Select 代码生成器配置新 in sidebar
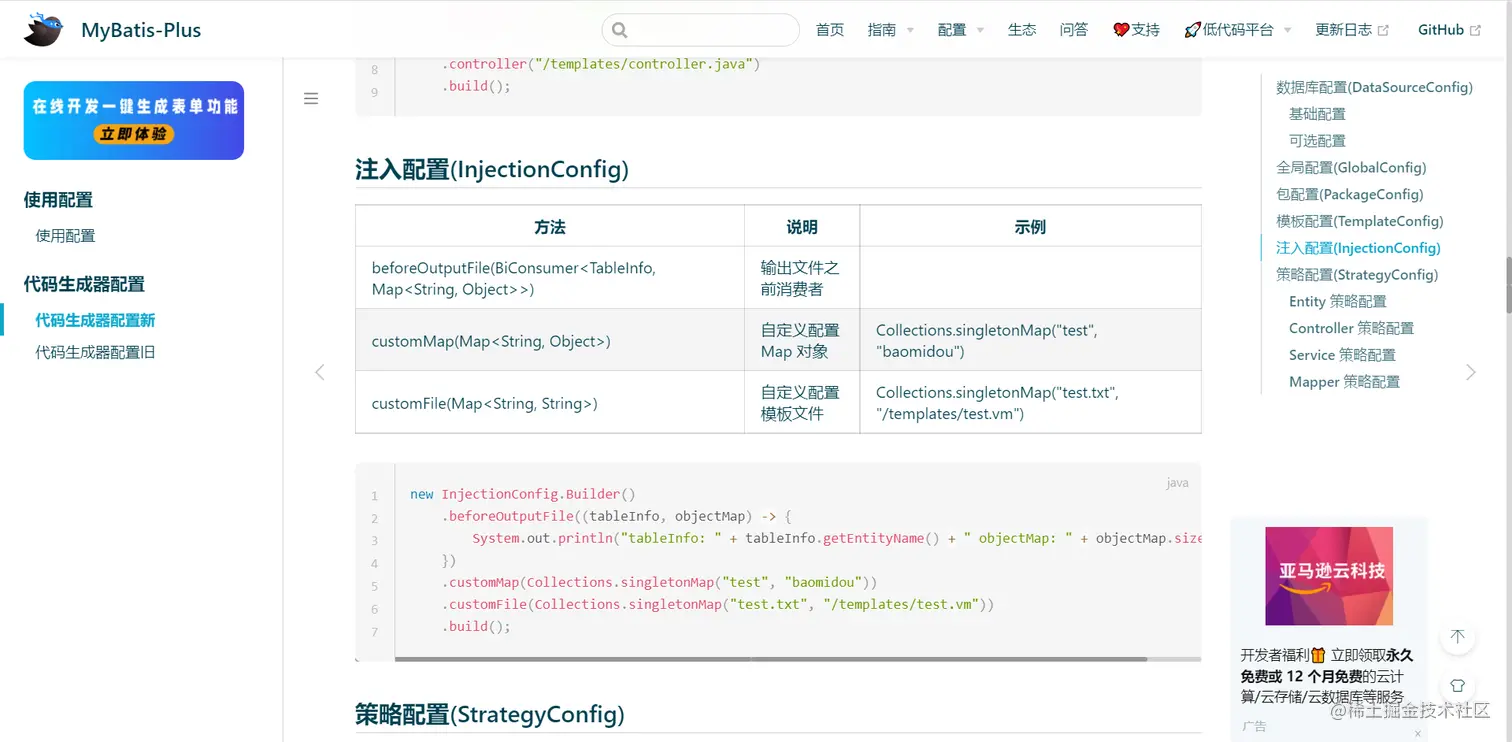Image resolution: width=1512 pixels, height=742 pixels. pyautogui.click(x=95, y=320)
